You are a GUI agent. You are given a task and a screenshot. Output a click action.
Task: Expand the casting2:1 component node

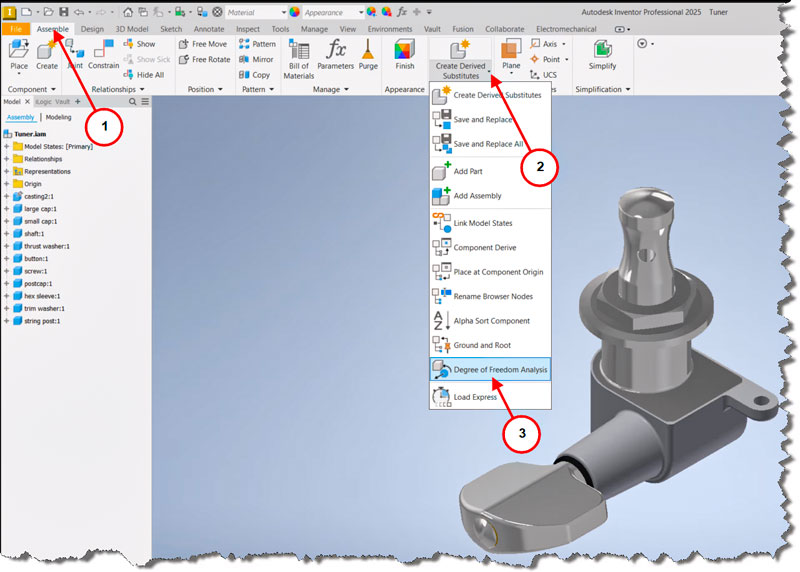(x=7, y=196)
